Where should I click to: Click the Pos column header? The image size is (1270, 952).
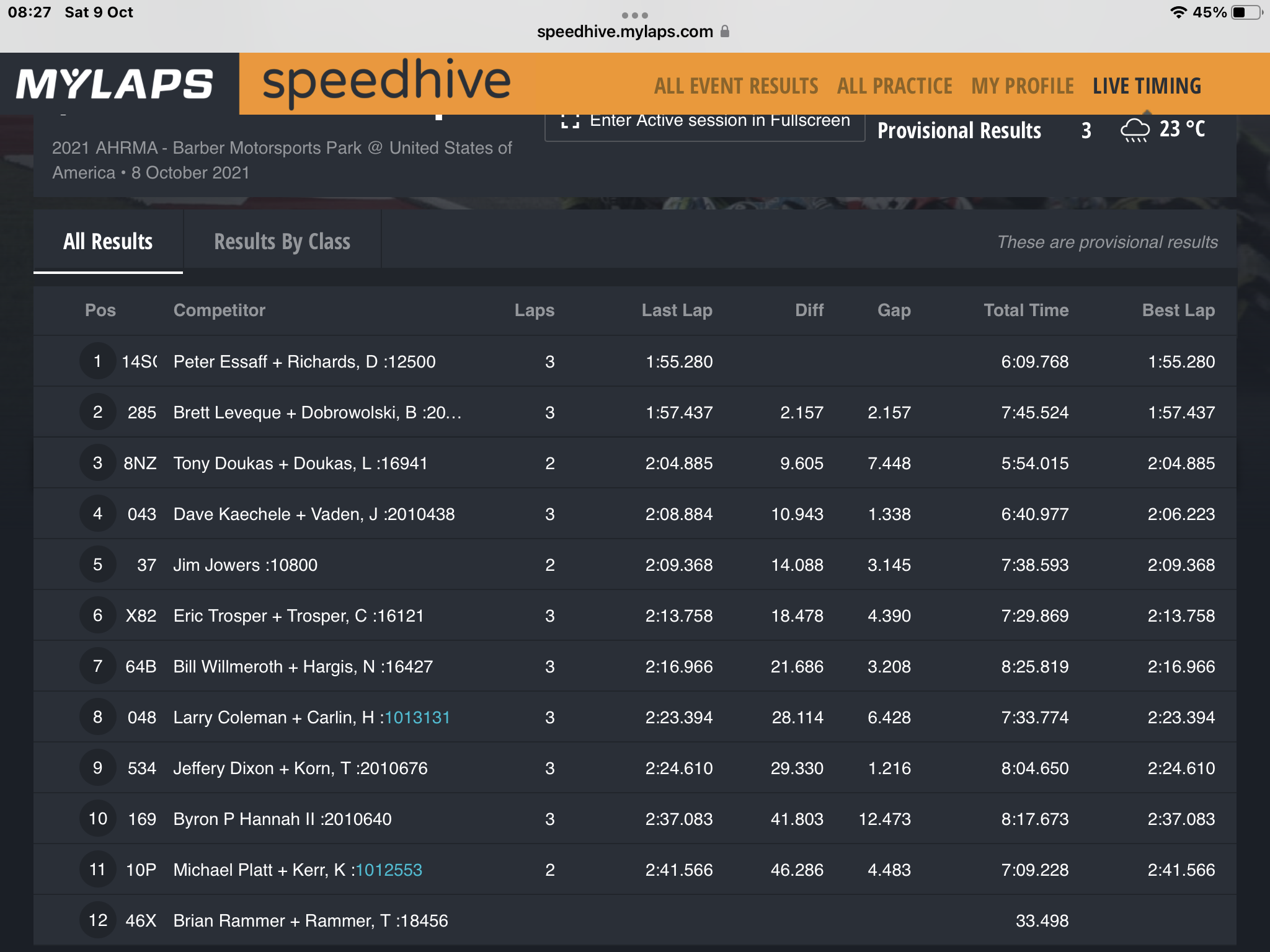point(100,311)
